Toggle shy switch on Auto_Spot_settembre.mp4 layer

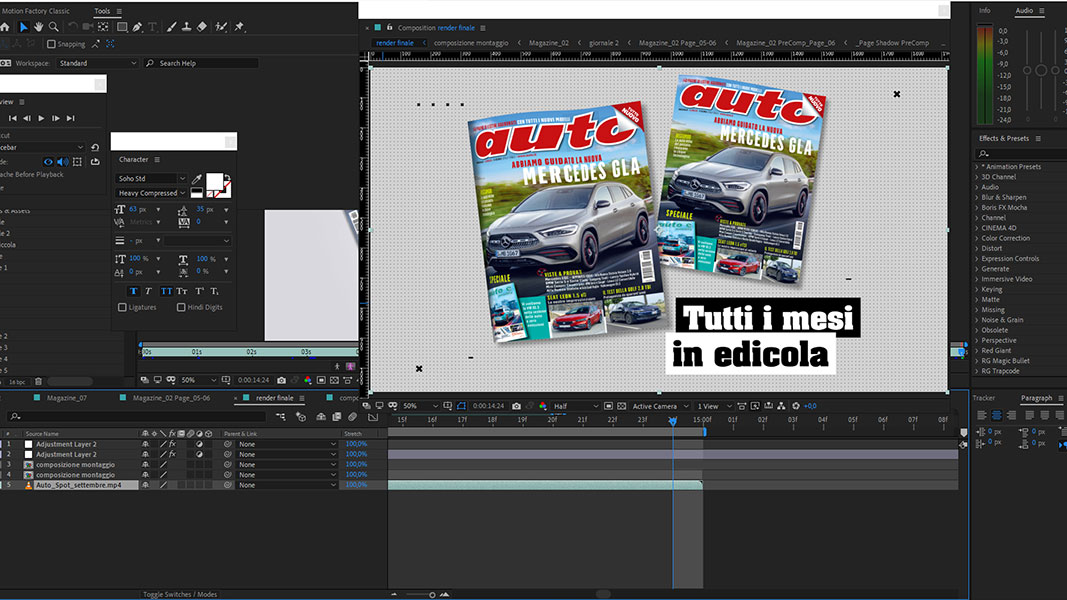pos(145,485)
